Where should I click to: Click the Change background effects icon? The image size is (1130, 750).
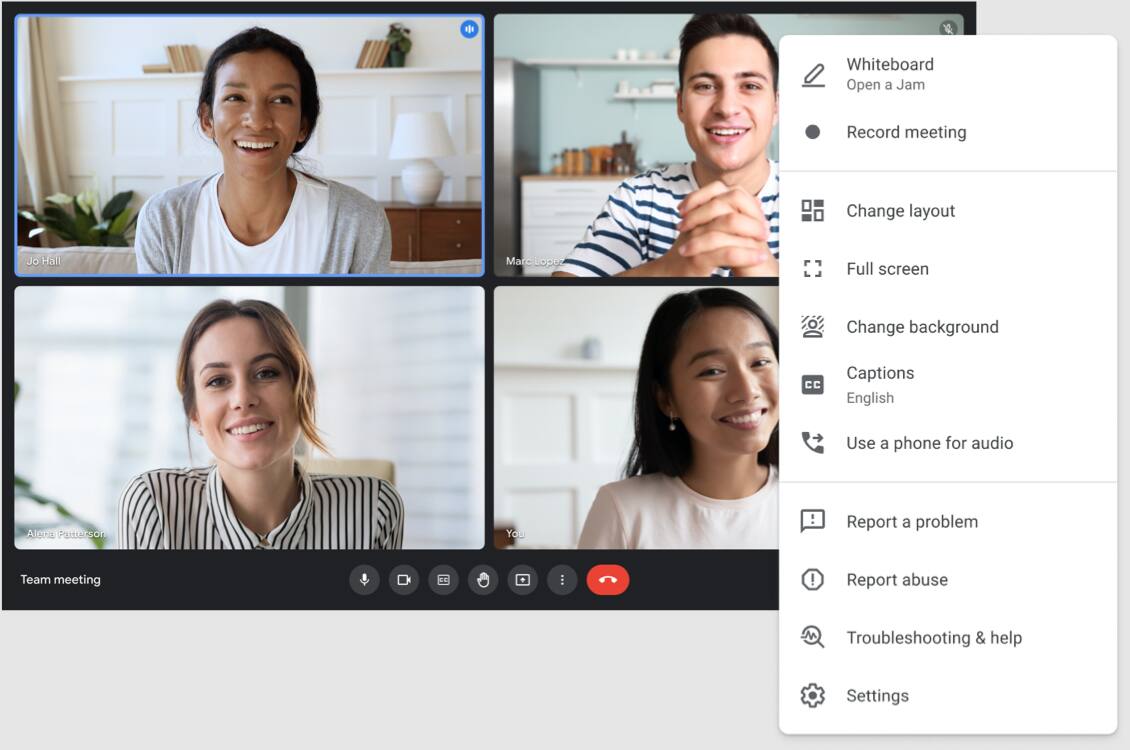[812, 326]
